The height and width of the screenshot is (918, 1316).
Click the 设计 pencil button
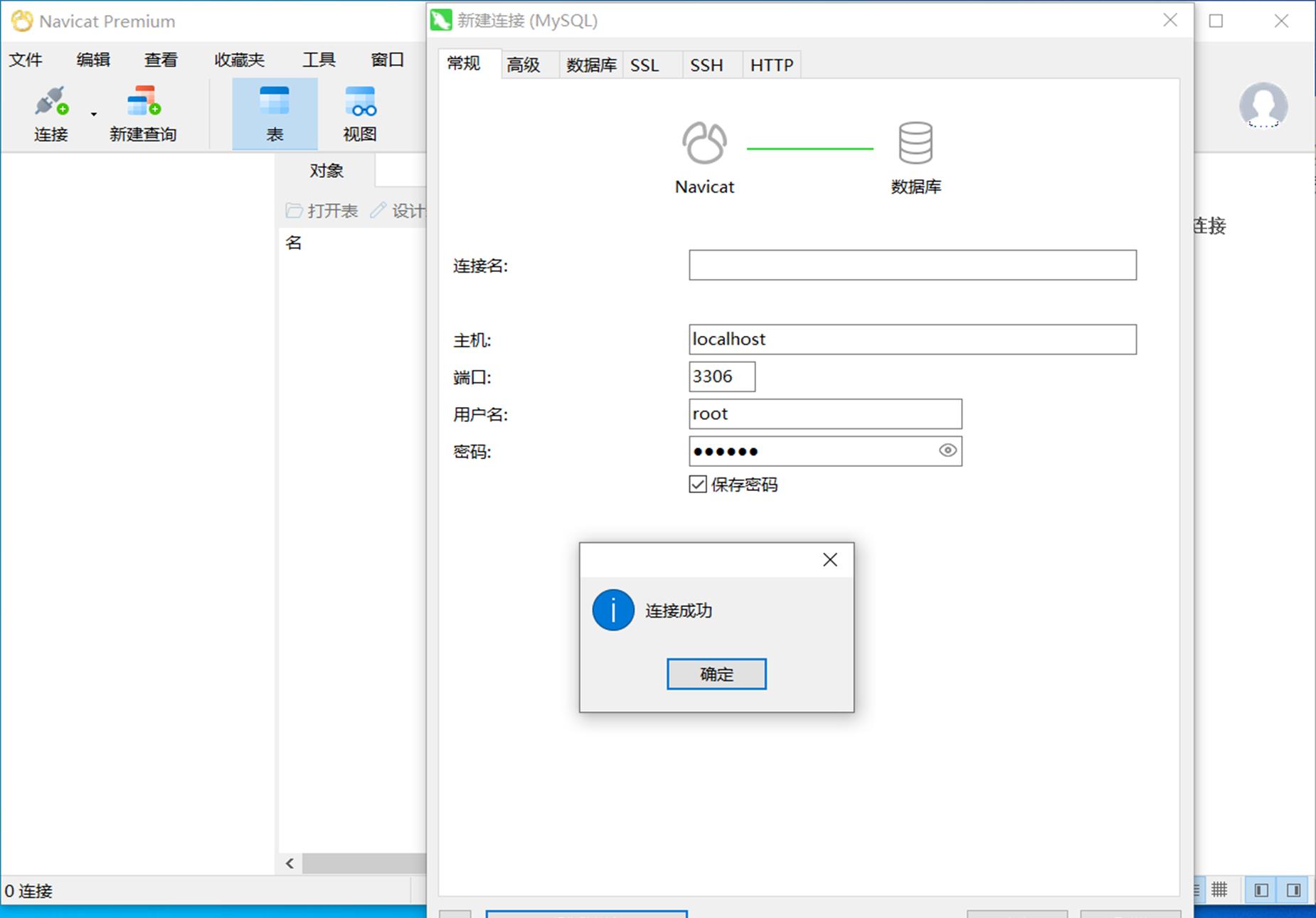pos(398,211)
